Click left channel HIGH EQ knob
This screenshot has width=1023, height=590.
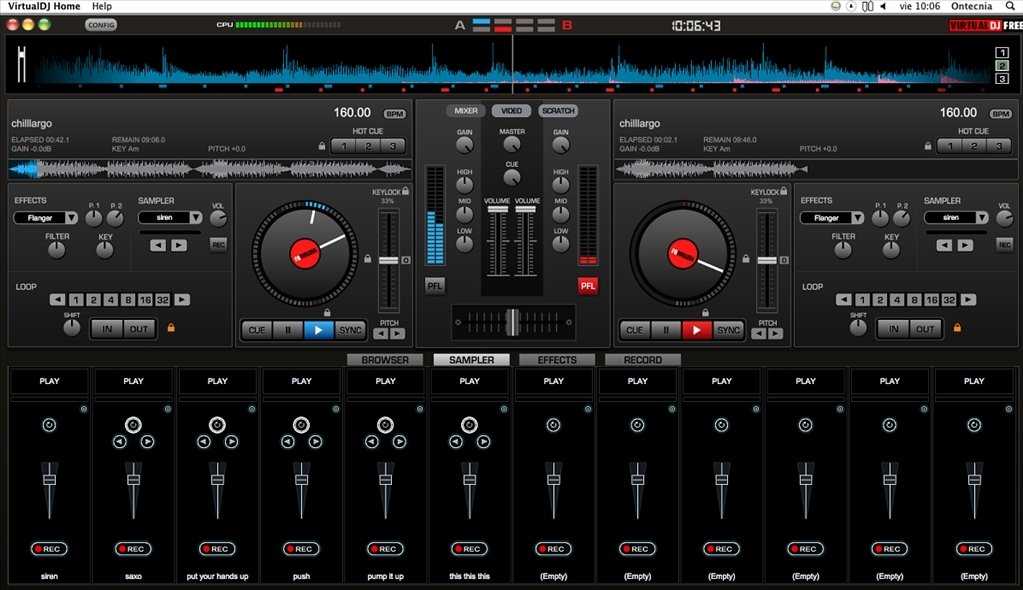[465, 185]
